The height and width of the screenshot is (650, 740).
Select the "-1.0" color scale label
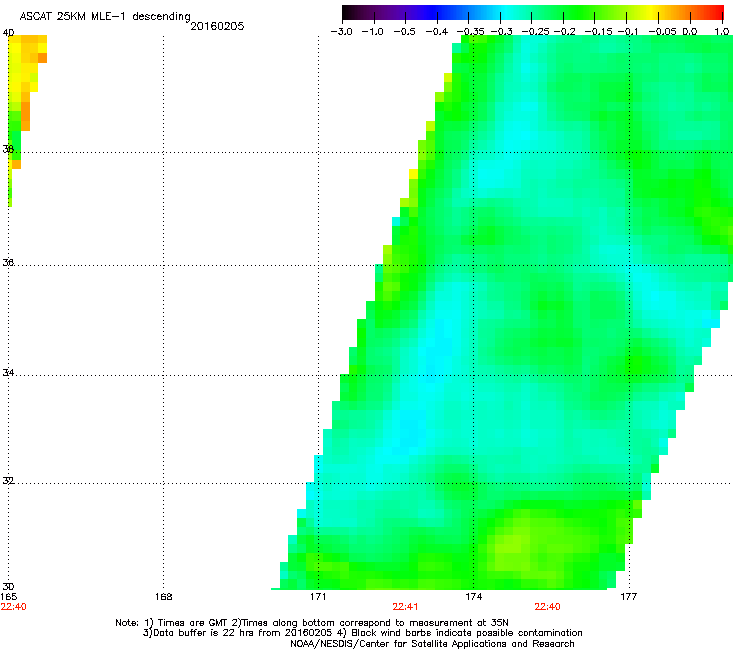(x=373, y=32)
